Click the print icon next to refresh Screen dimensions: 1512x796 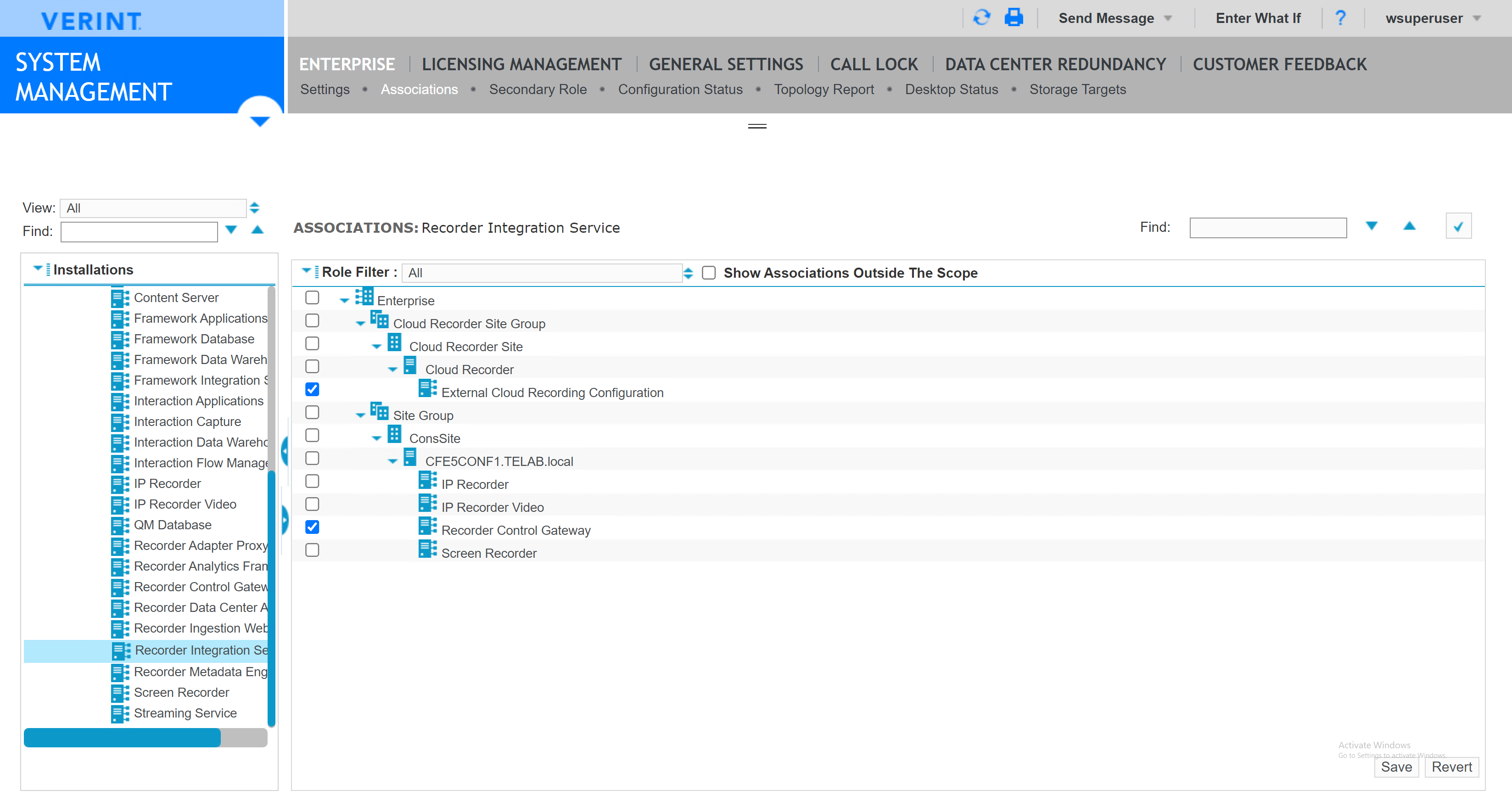[x=1013, y=17]
